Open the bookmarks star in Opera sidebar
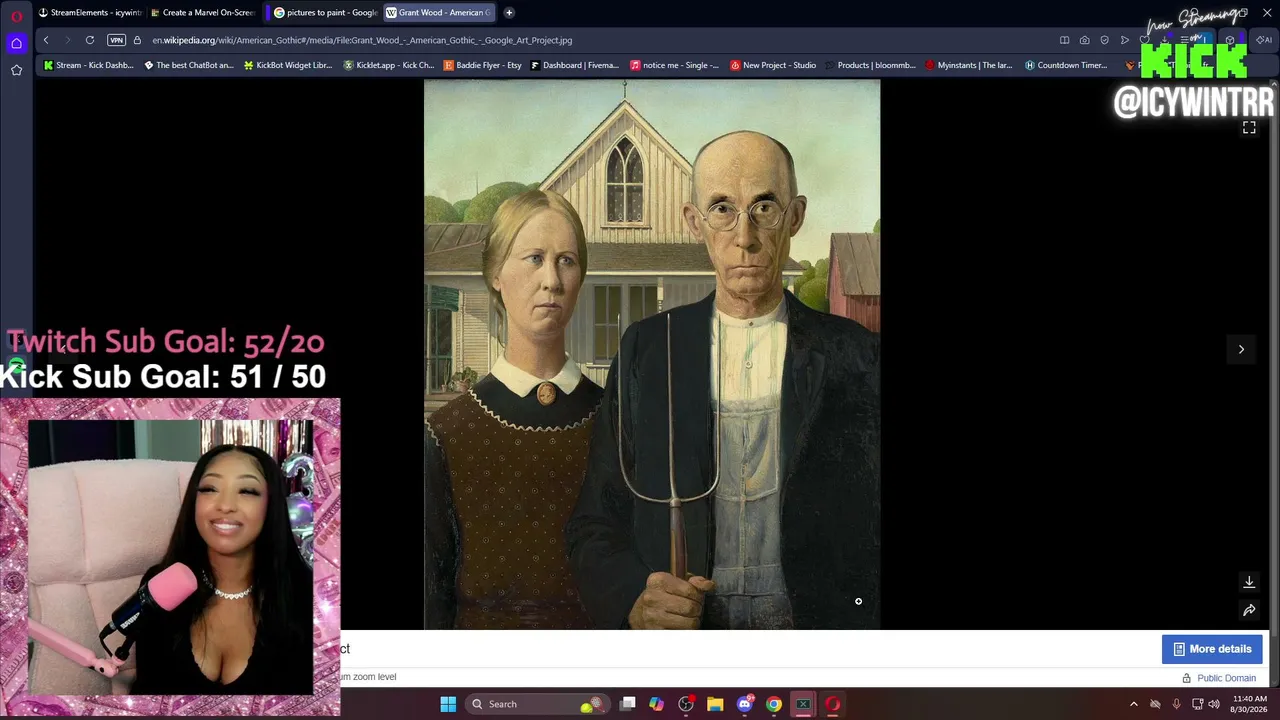 click(16, 70)
